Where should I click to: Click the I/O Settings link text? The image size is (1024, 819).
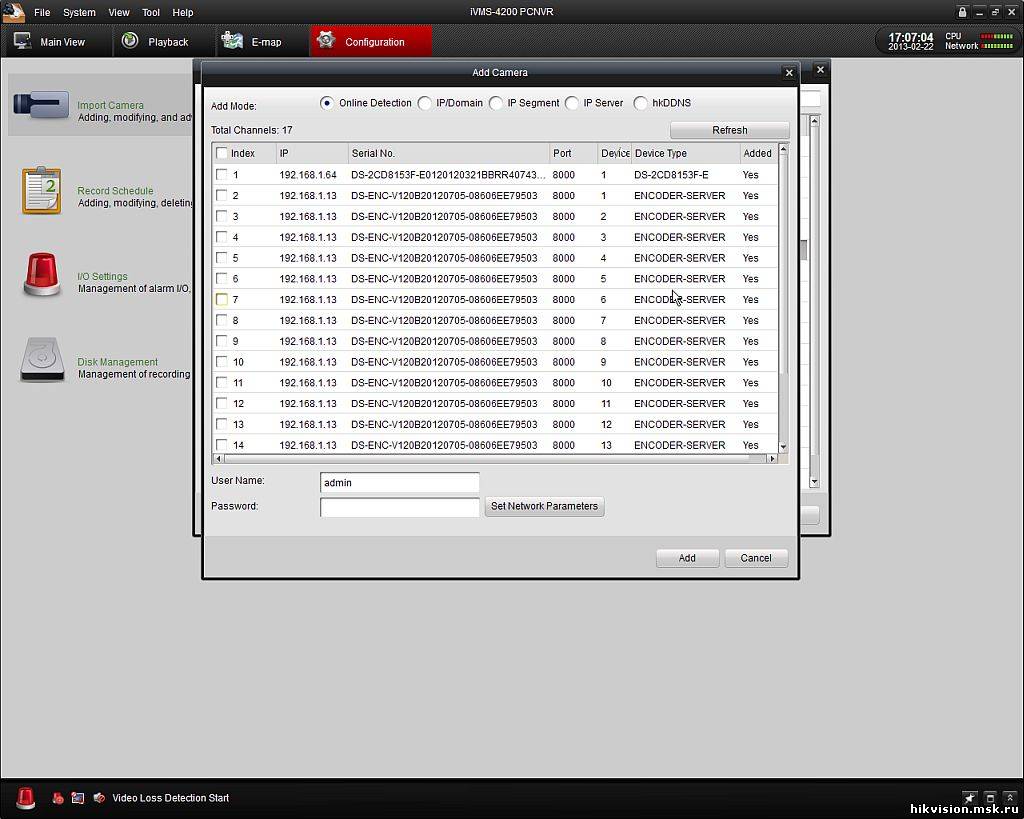click(x=103, y=276)
